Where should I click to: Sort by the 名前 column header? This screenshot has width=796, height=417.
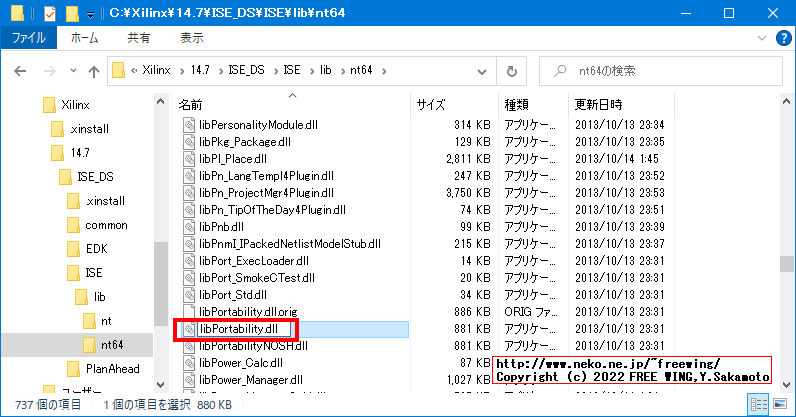click(x=190, y=105)
